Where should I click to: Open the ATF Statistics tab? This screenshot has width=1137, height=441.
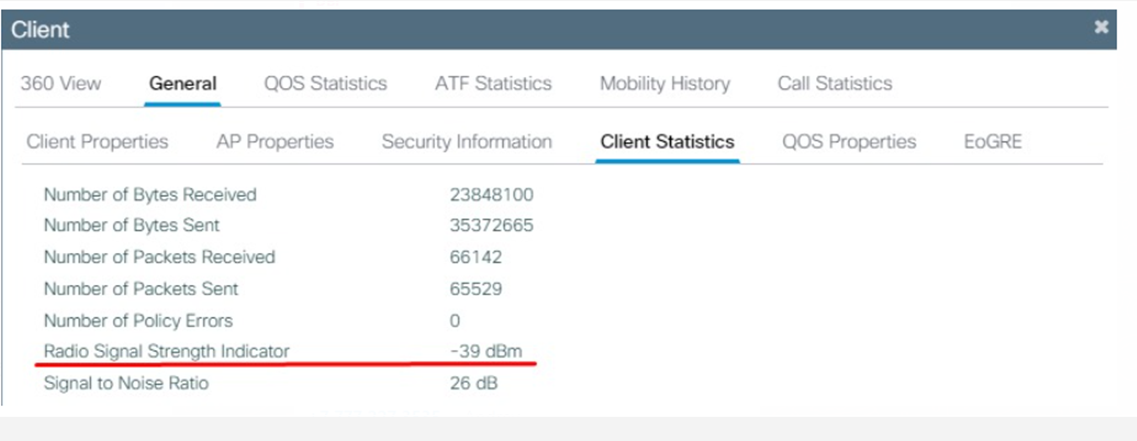point(493,84)
